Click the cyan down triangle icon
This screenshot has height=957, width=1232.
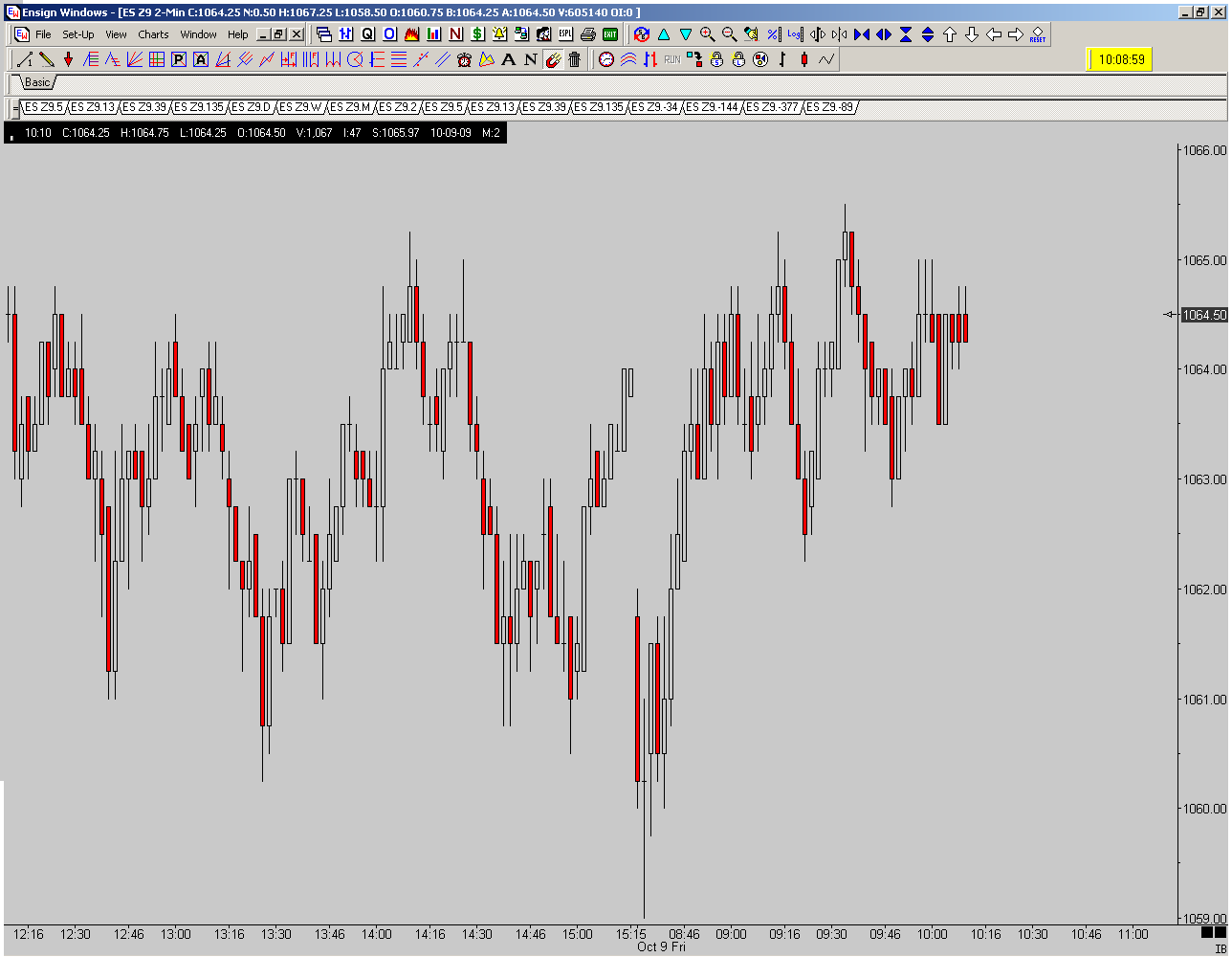tap(686, 34)
